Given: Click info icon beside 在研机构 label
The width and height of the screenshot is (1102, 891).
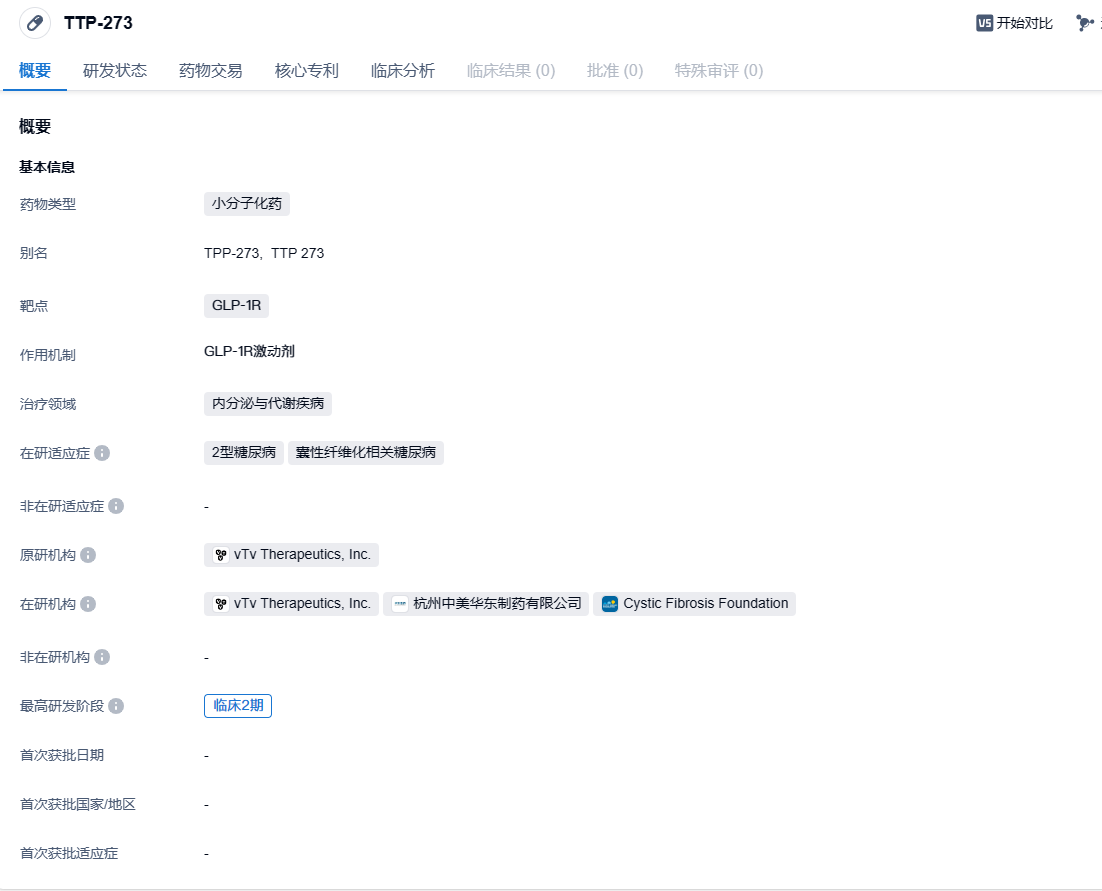Looking at the screenshot, I should (88, 604).
